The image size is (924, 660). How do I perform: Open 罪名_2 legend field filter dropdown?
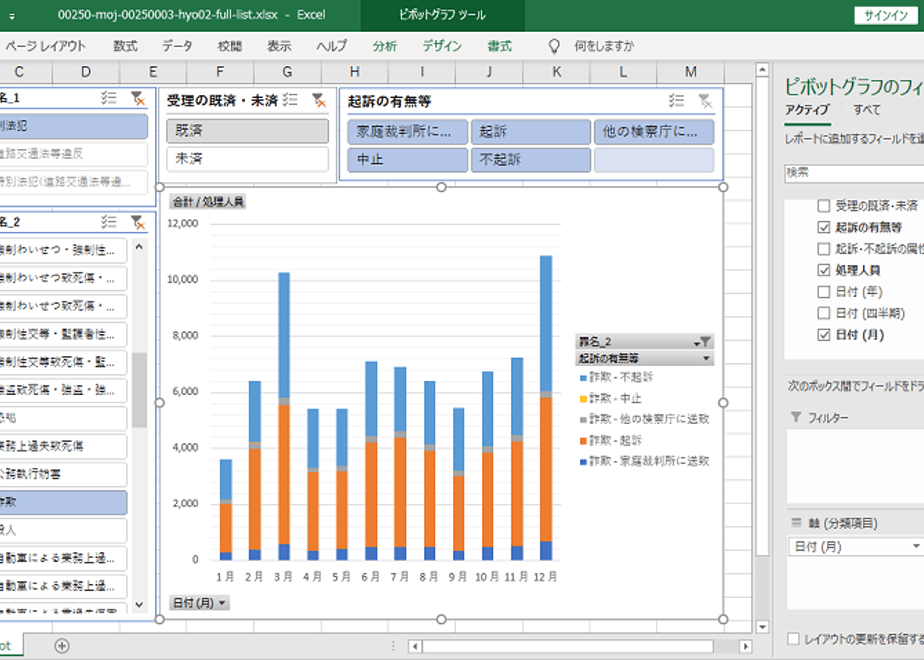point(702,342)
